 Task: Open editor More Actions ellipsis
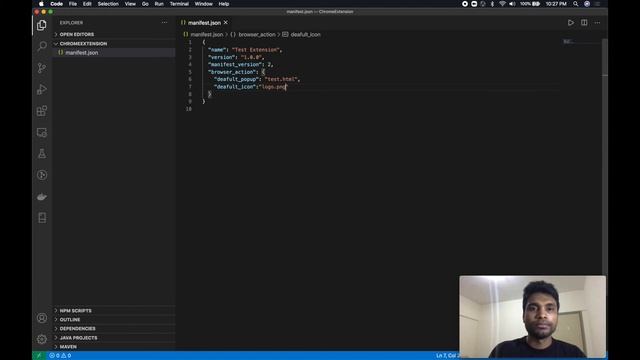pyautogui.click(x=597, y=23)
